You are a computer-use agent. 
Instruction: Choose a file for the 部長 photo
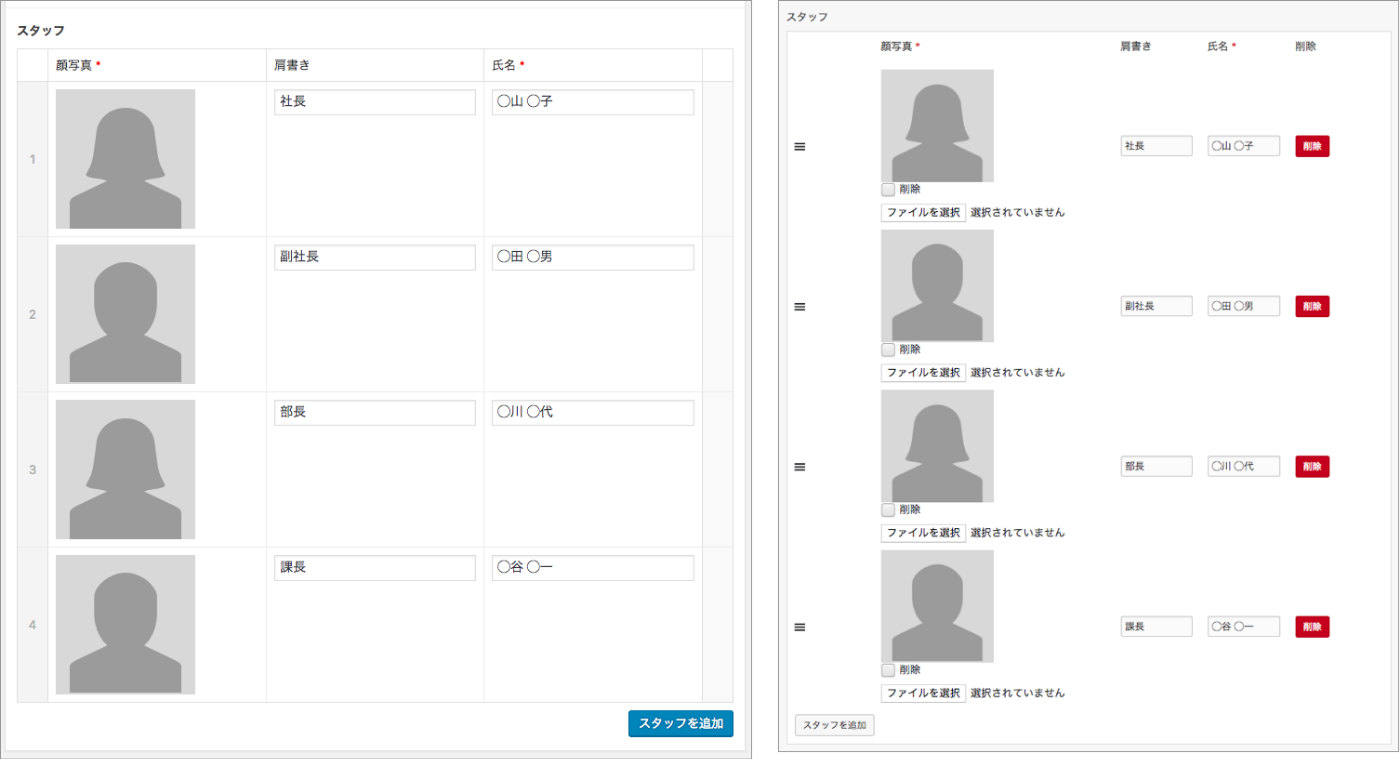(x=923, y=533)
